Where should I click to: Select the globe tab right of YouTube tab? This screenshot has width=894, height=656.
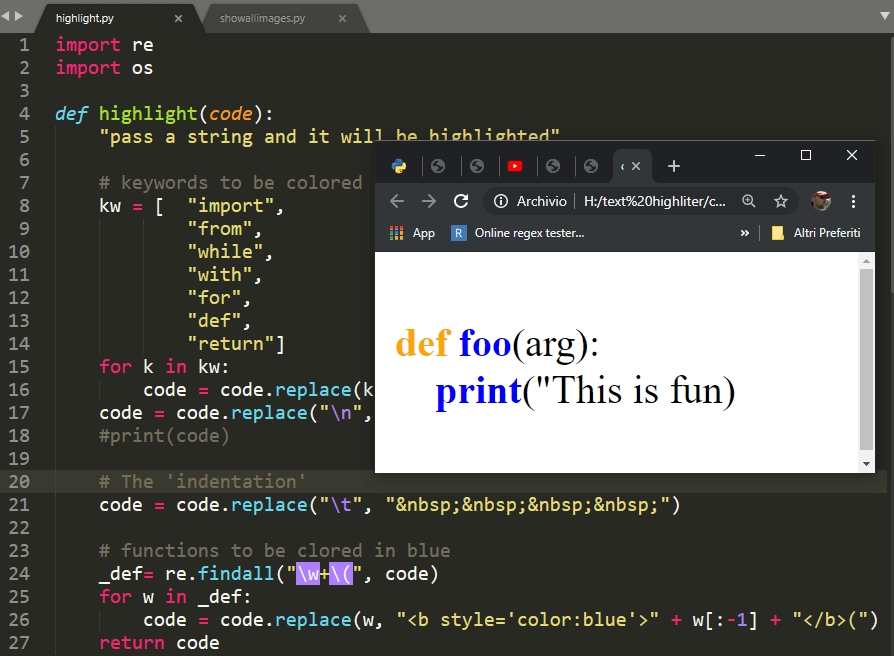point(553,166)
